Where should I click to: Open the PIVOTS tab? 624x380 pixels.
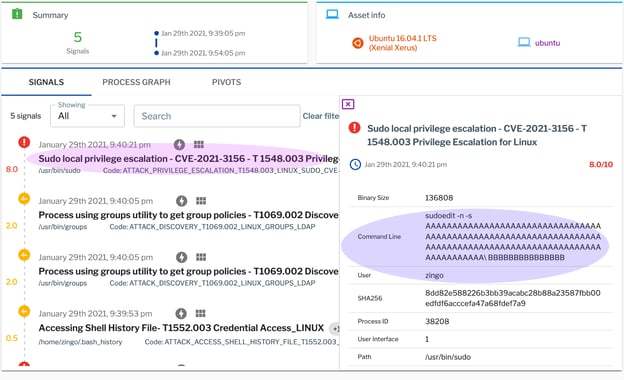tap(226, 82)
